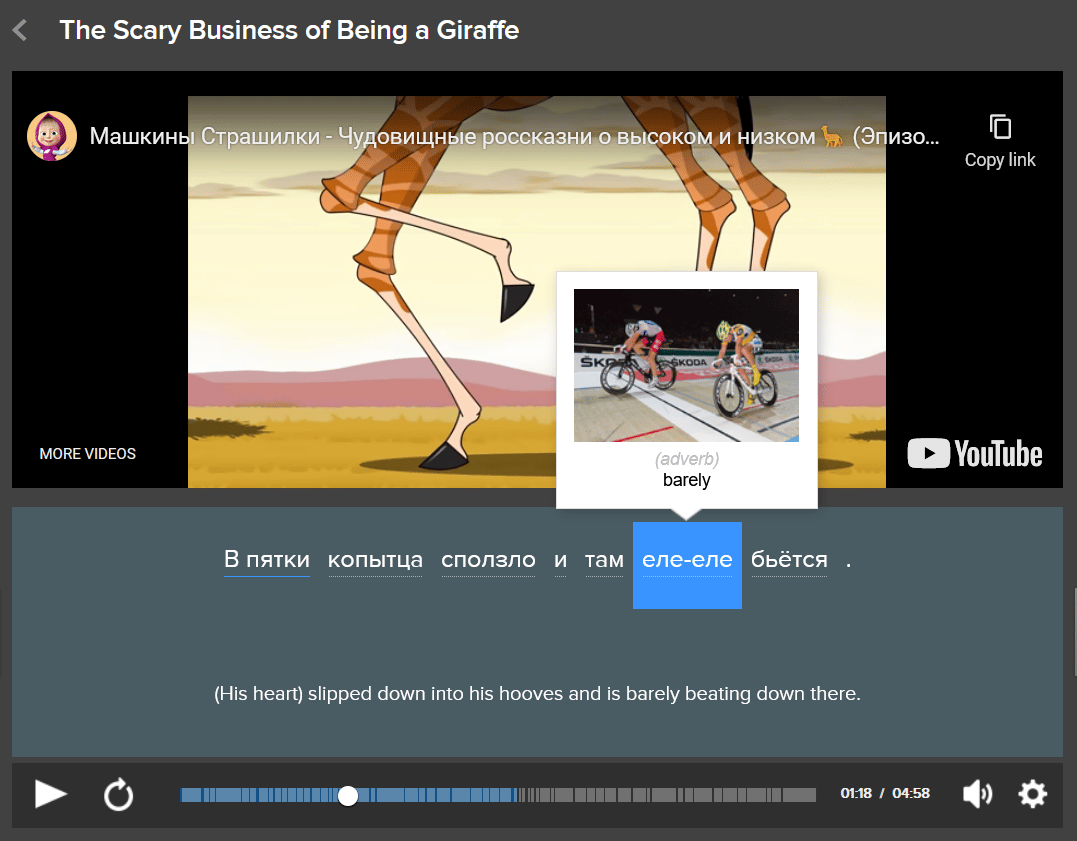The width and height of the screenshot is (1077, 841).
Task: Click the Masha channel avatar
Action: [x=52, y=136]
